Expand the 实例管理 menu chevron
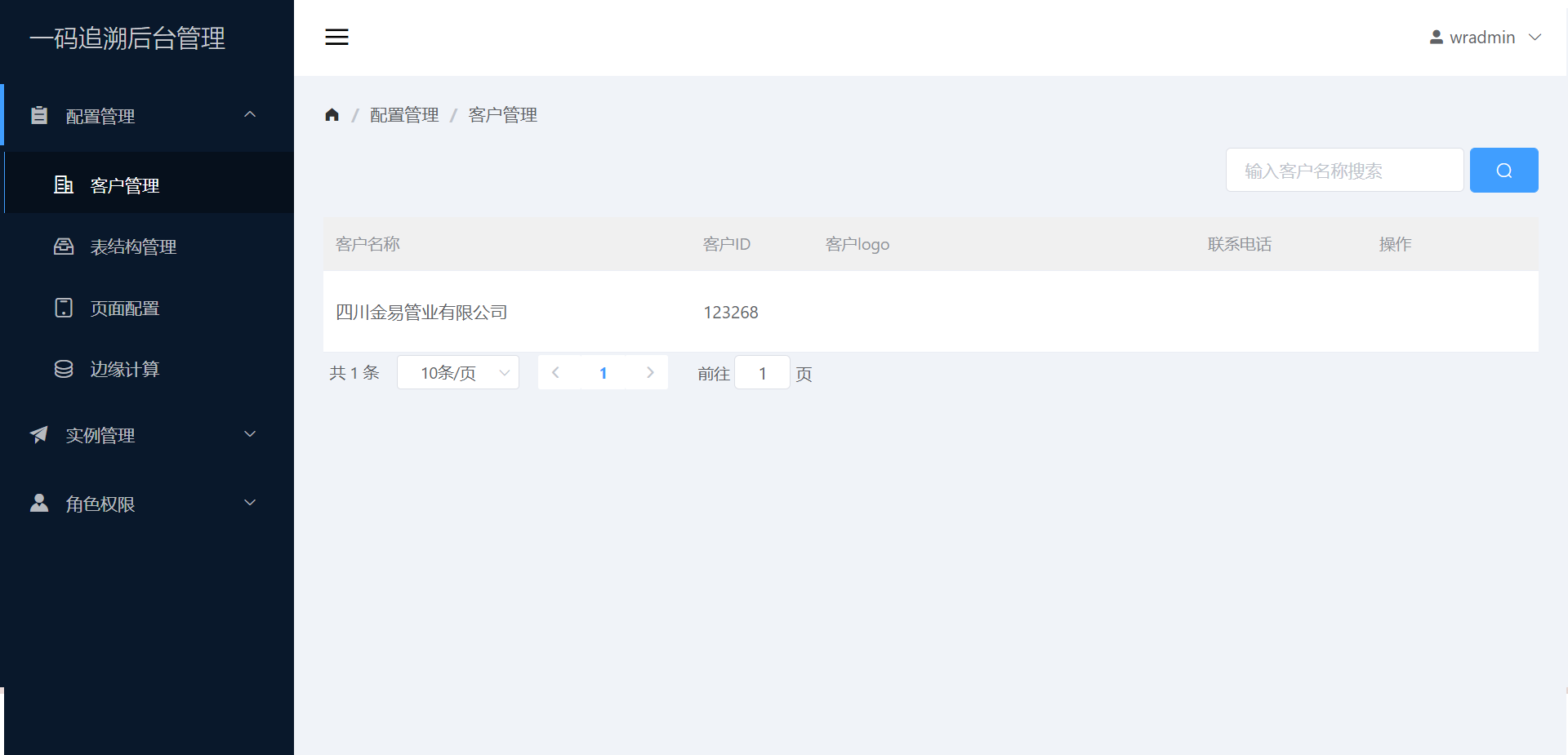The image size is (1568, 755). 250,434
